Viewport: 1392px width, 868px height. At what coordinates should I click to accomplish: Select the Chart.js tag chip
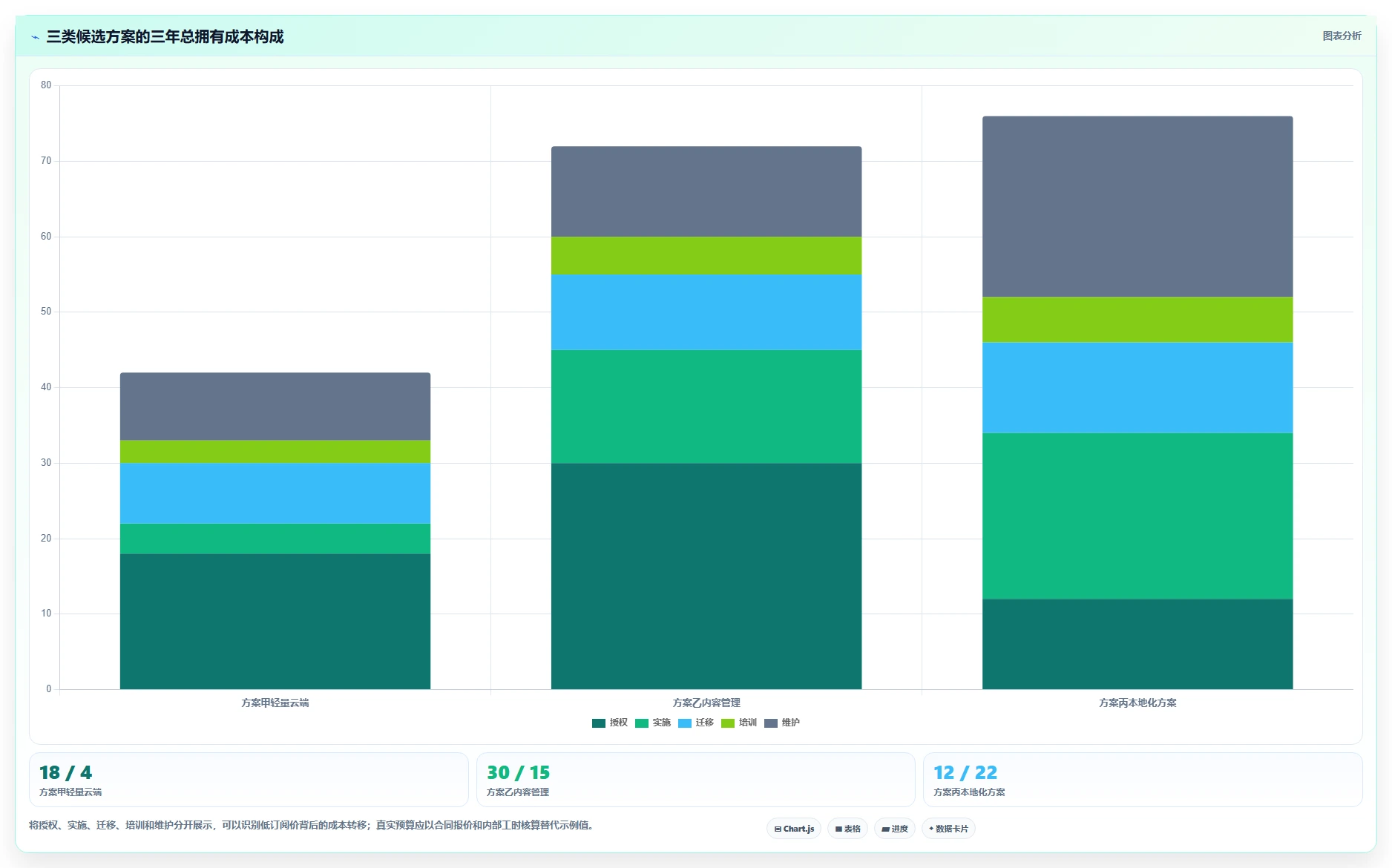coord(794,829)
